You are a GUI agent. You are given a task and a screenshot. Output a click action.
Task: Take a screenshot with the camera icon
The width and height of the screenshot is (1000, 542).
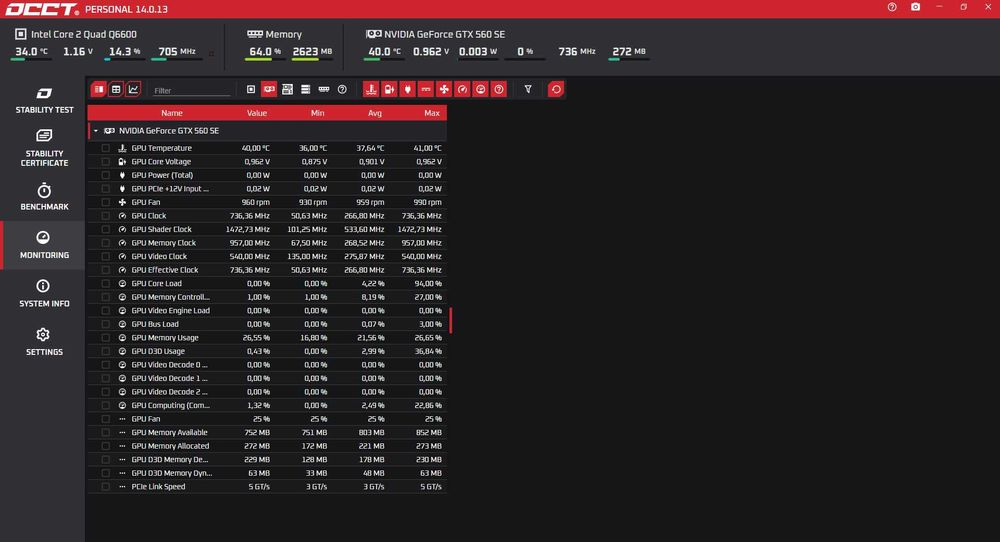915,7
